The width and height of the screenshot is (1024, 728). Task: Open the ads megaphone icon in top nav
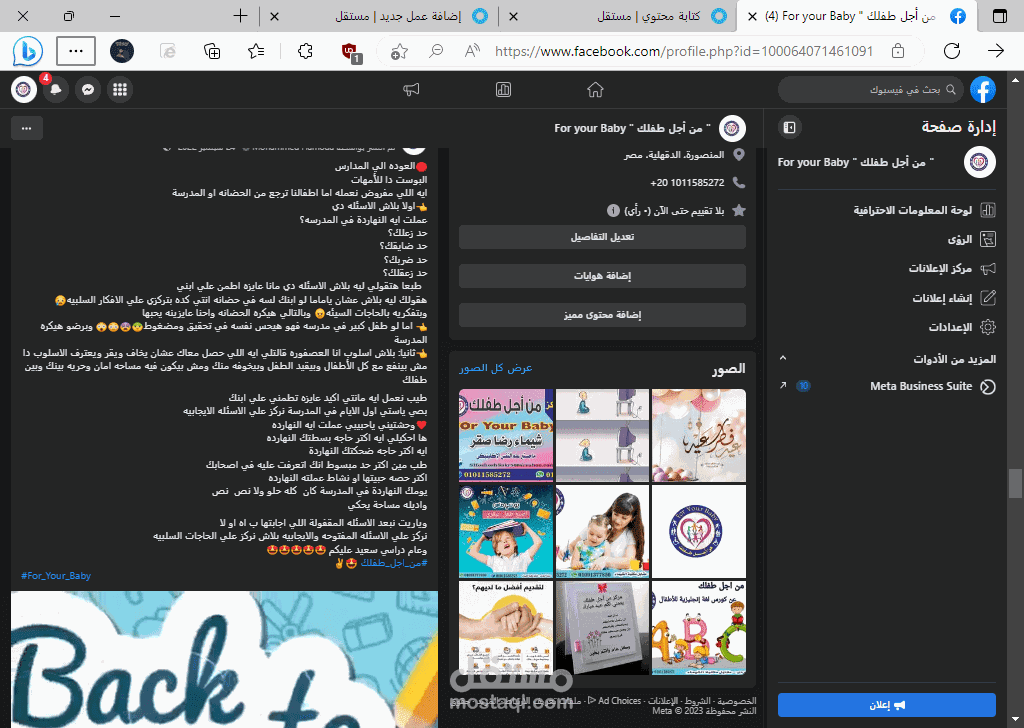[x=411, y=89]
